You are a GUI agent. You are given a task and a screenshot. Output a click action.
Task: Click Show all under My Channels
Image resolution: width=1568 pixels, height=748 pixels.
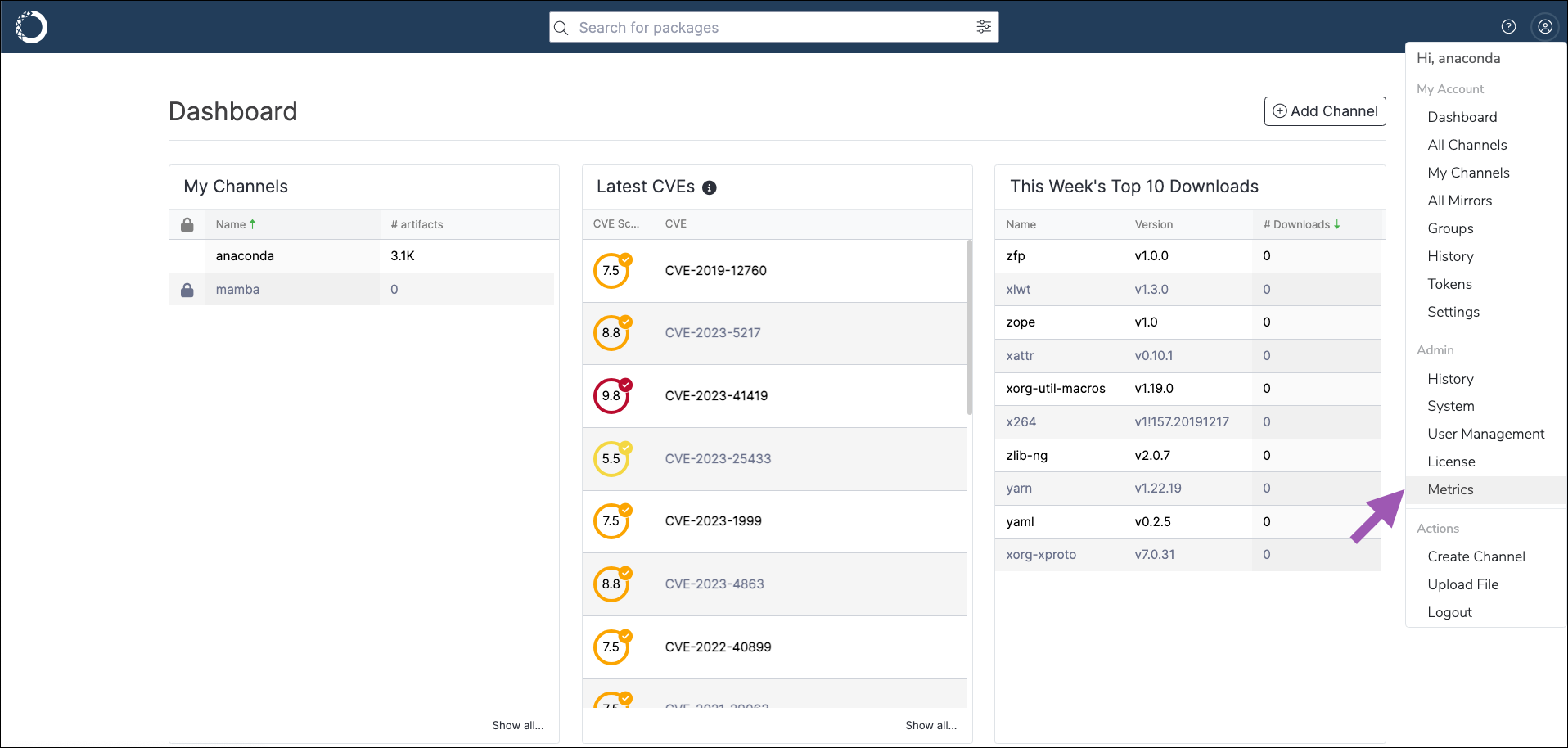click(517, 725)
